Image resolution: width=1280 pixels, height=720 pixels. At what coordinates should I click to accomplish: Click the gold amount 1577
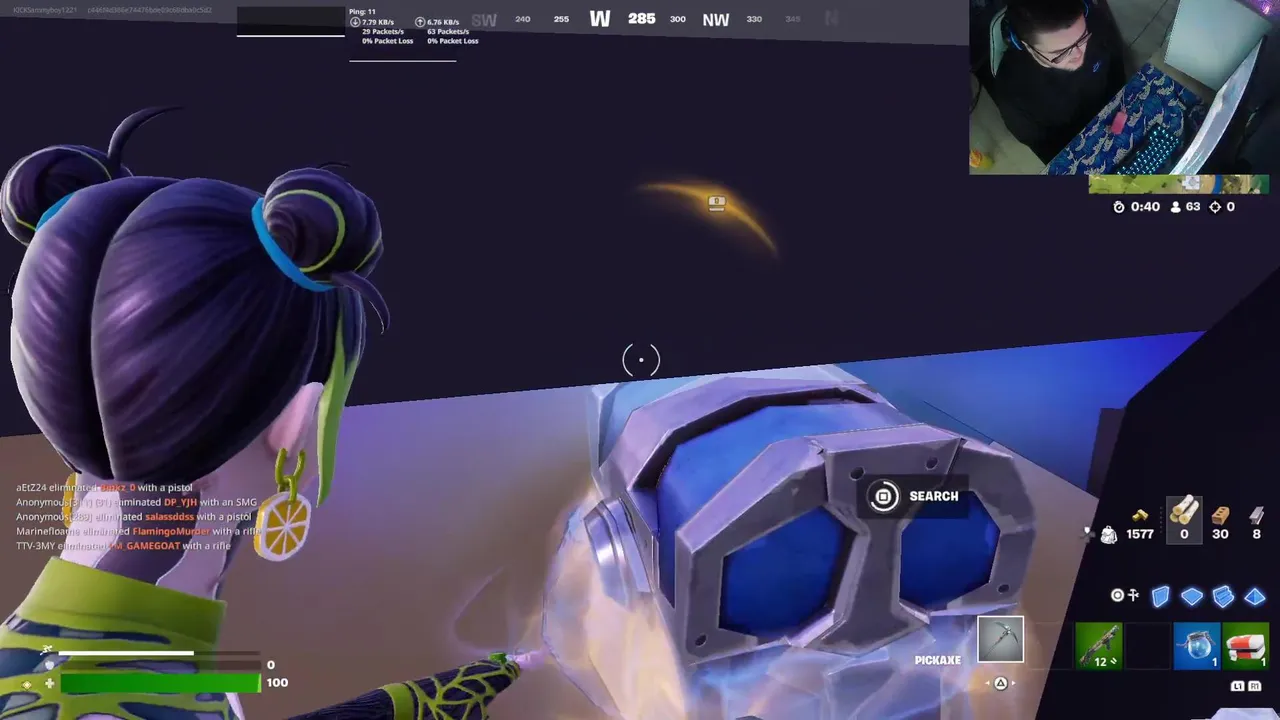(1140, 534)
